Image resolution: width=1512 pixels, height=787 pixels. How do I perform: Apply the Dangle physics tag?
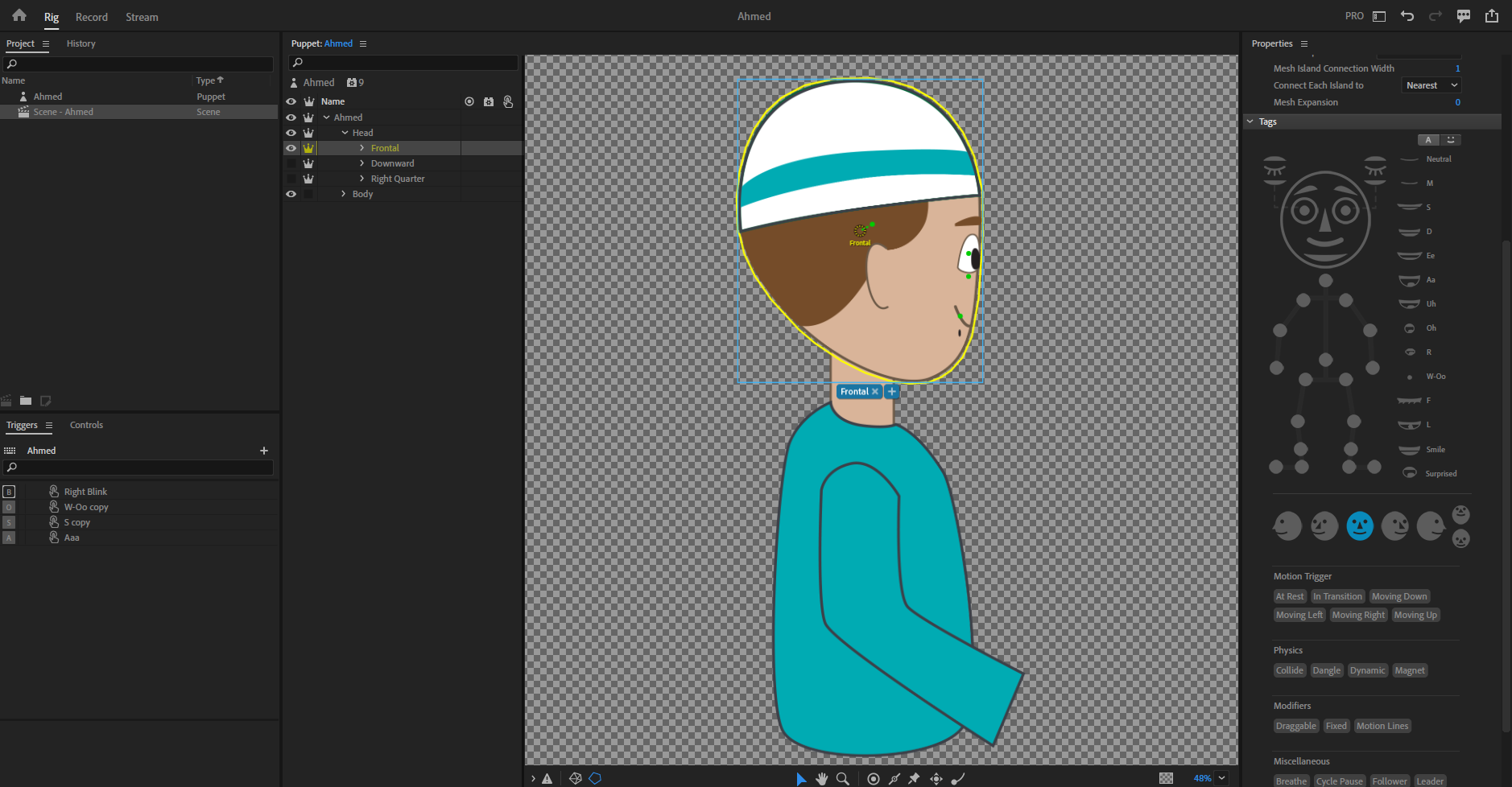(x=1327, y=670)
